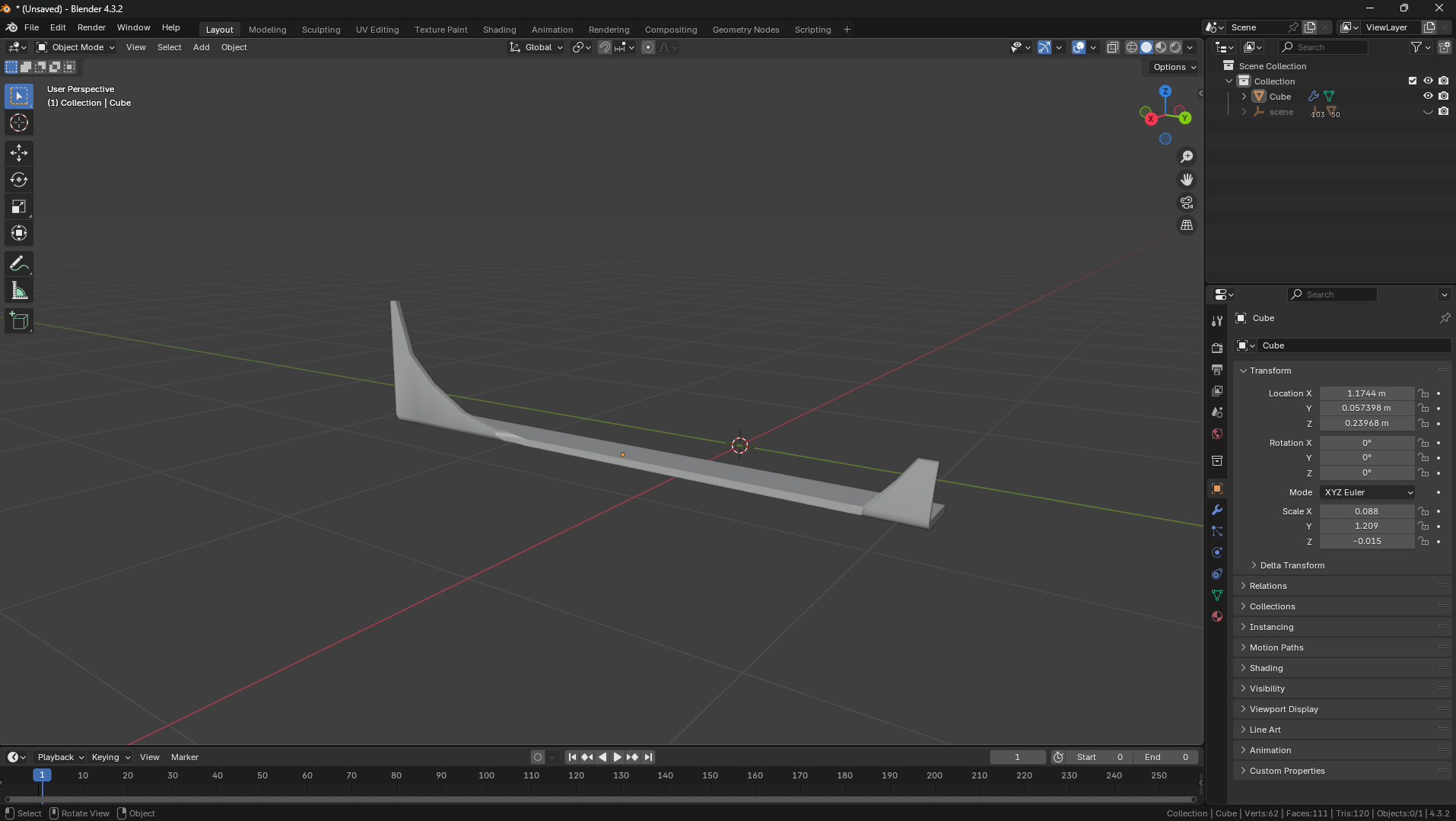Open the Scene properties tab
This screenshot has width=1456, height=821.
(1217, 412)
